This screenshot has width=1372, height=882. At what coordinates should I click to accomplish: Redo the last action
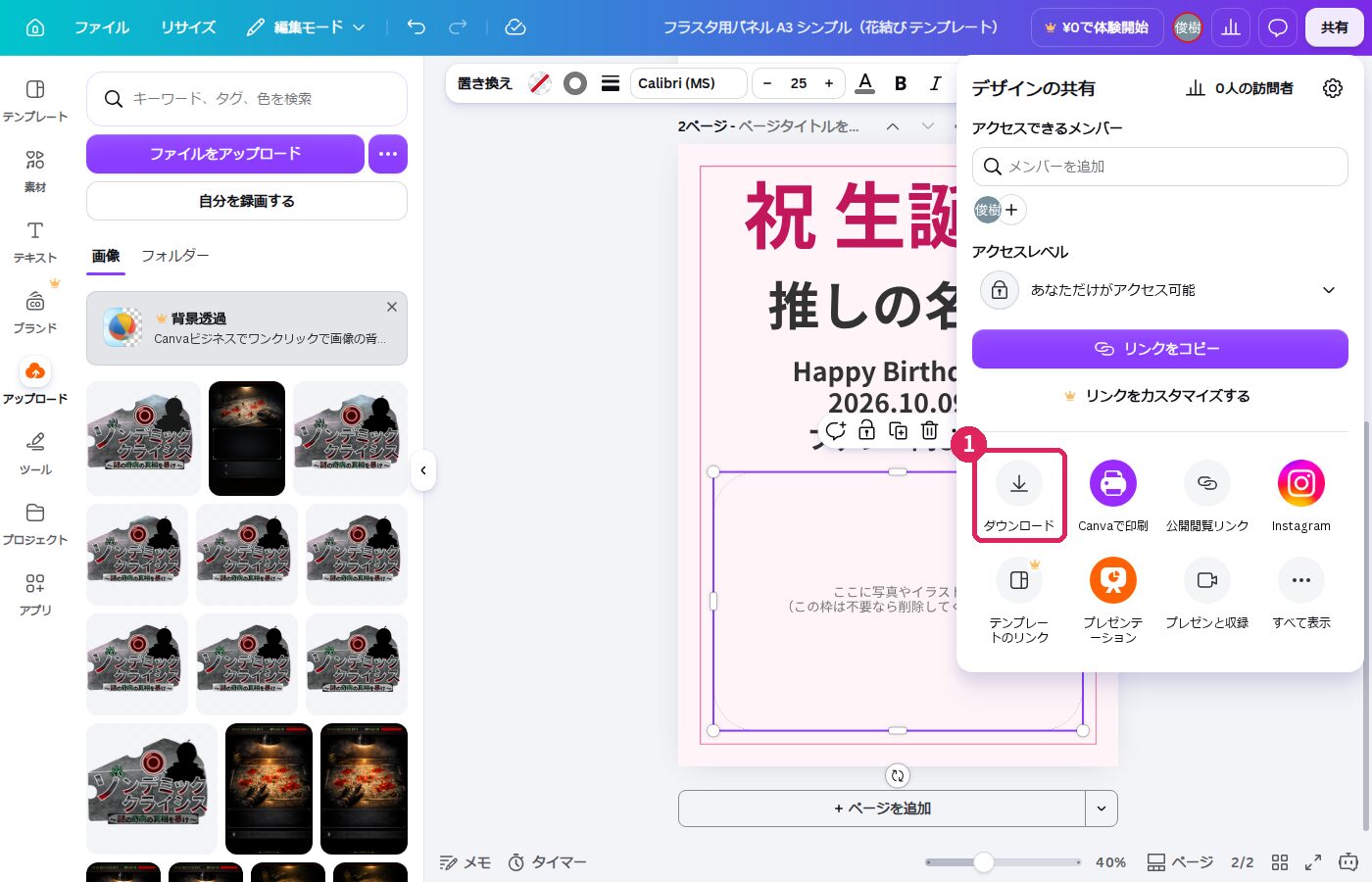(x=458, y=27)
